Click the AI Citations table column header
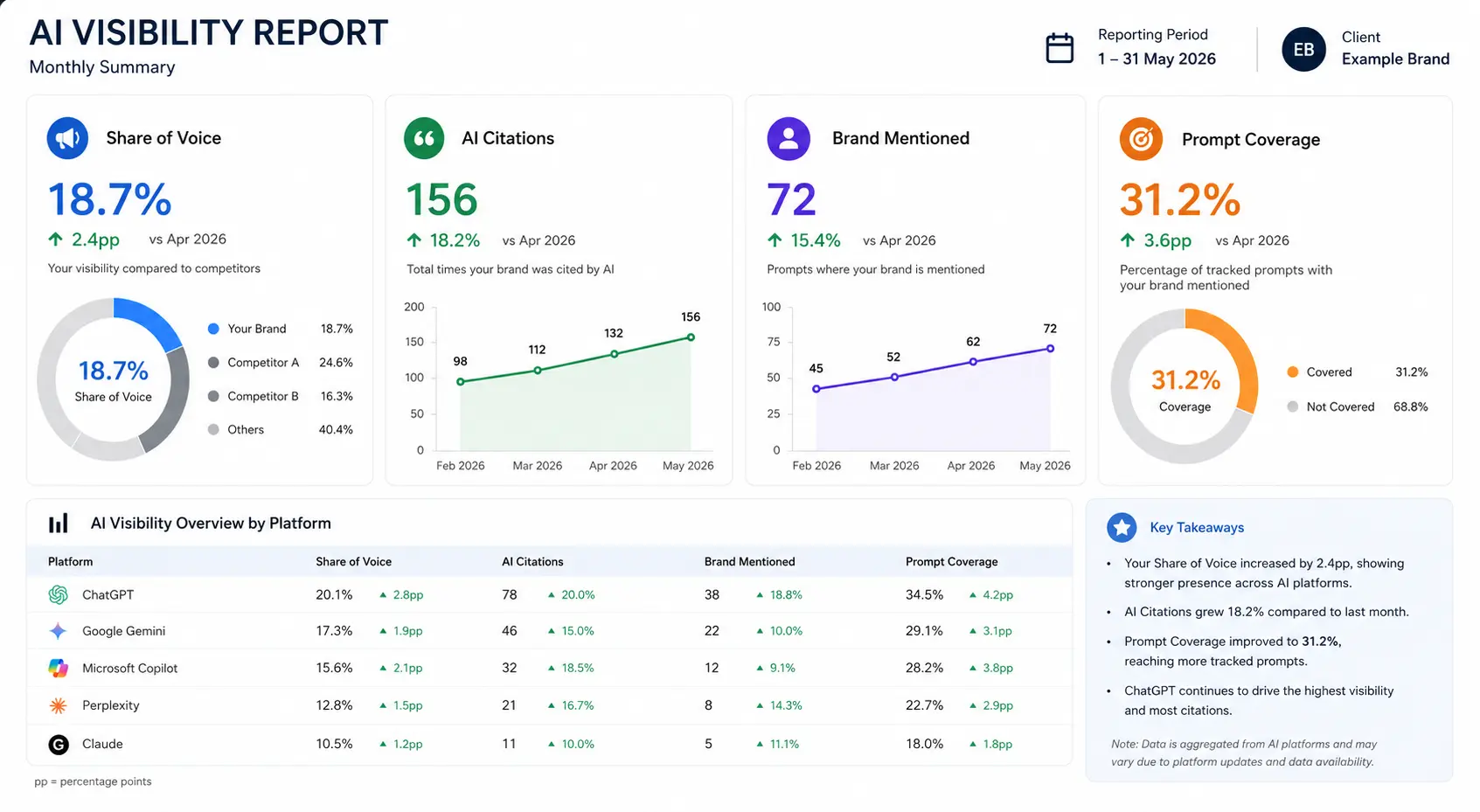 (532, 561)
